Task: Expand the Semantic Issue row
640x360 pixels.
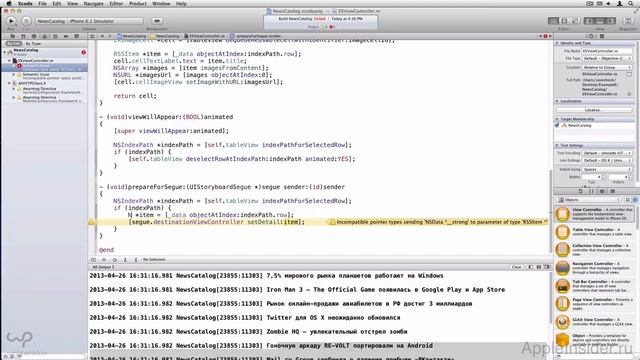Action: [x=13, y=75]
